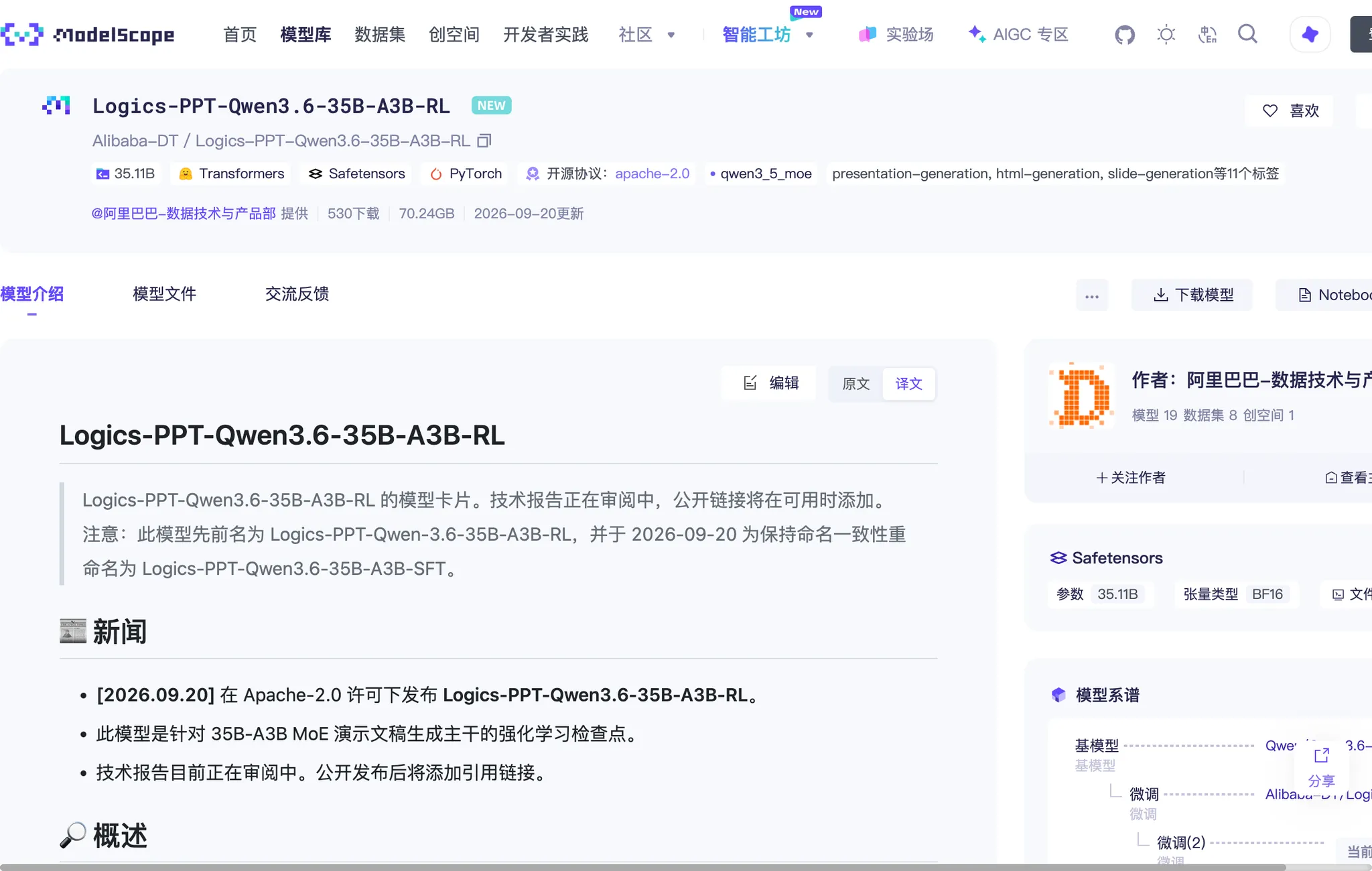Screen dimensions: 1372x871
Task: Click the PyTorch tag
Action: point(466,174)
